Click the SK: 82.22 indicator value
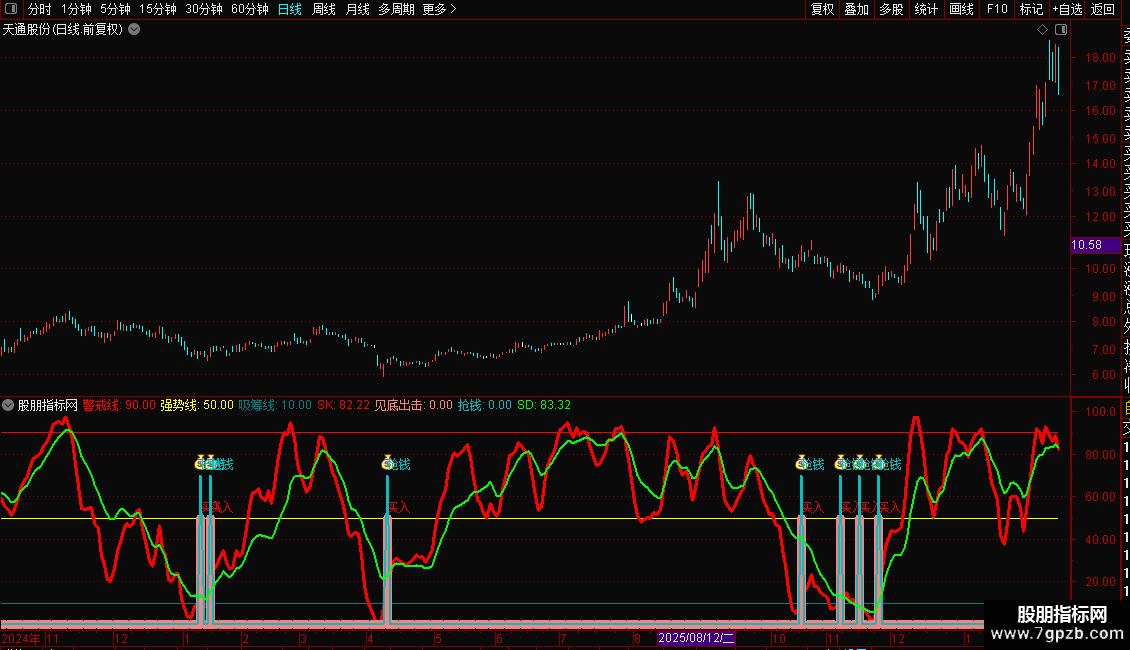The height and width of the screenshot is (650, 1130). 343,405
